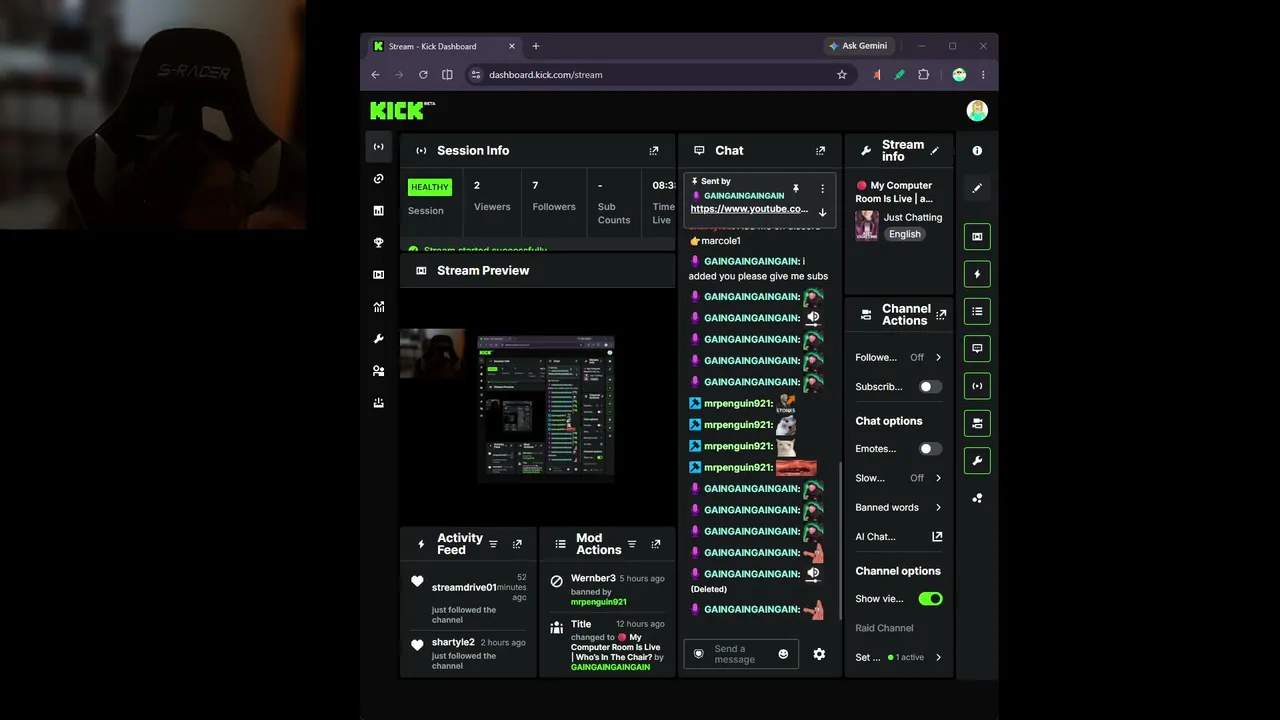Image resolution: width=1280 pixels, height=720 pixels.
Task: Expand Followers-only chat options
Action: (938, 357)
